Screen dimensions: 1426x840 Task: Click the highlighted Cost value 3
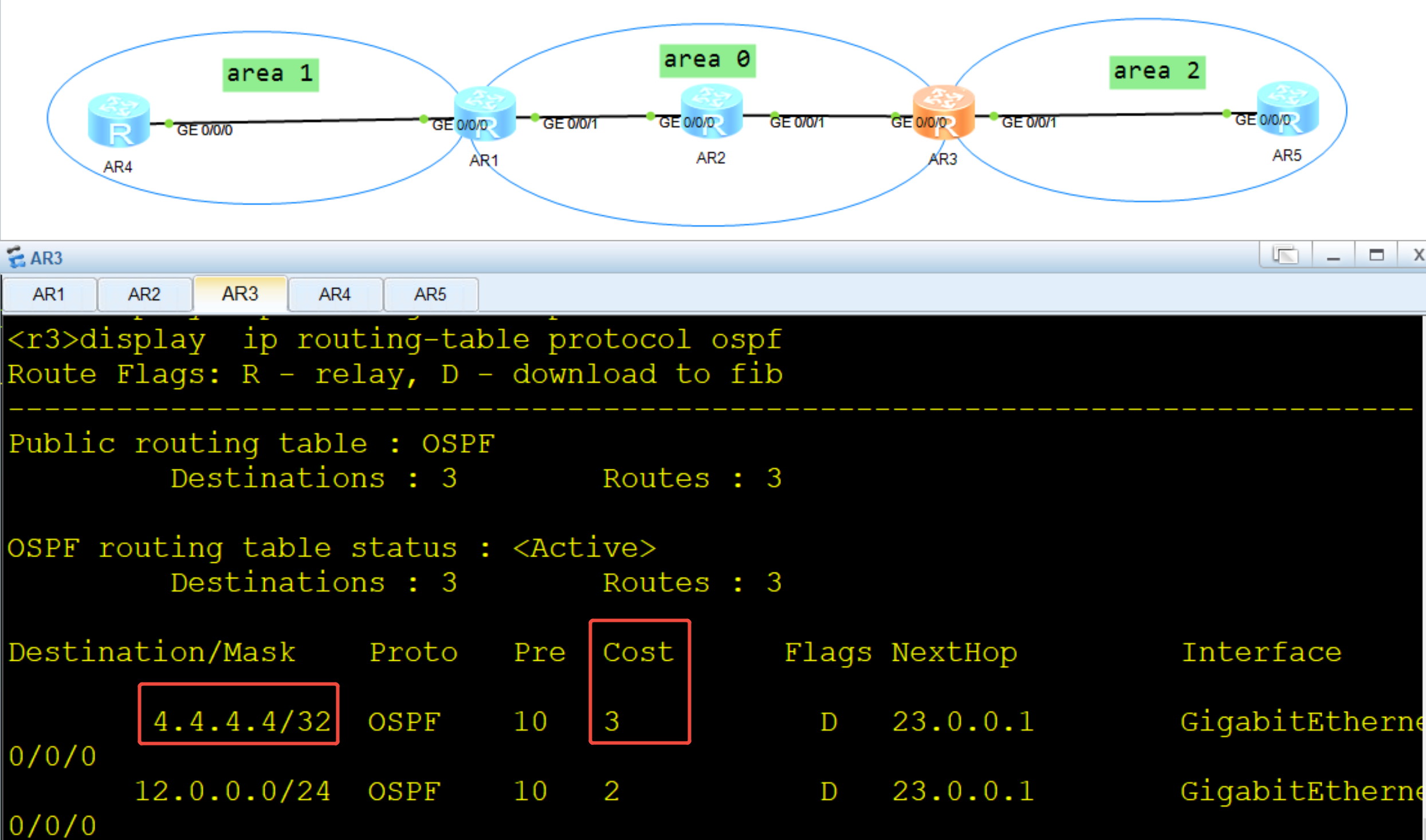click(612, 720)
